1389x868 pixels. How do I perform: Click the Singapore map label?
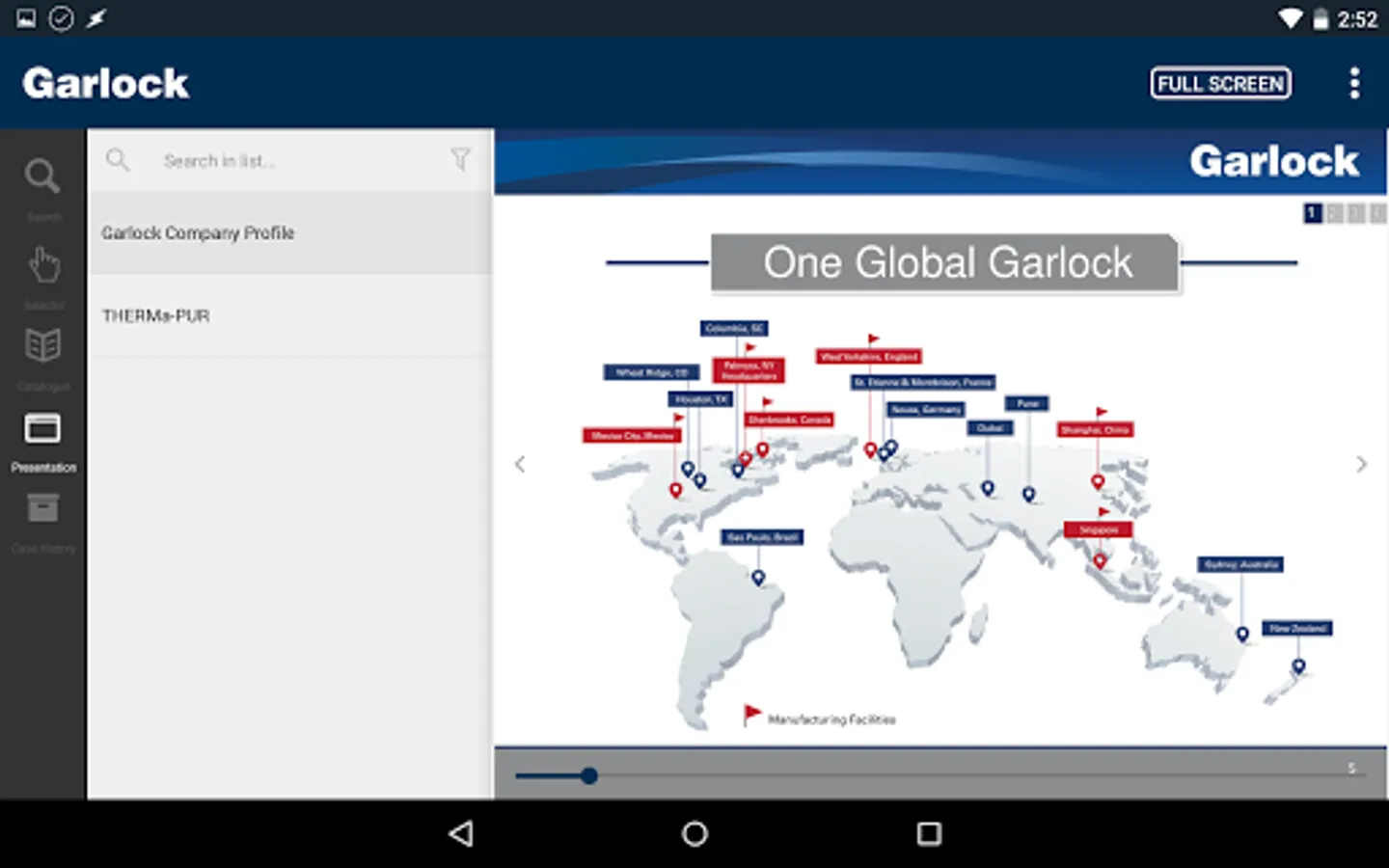[x=1099, y=529]
